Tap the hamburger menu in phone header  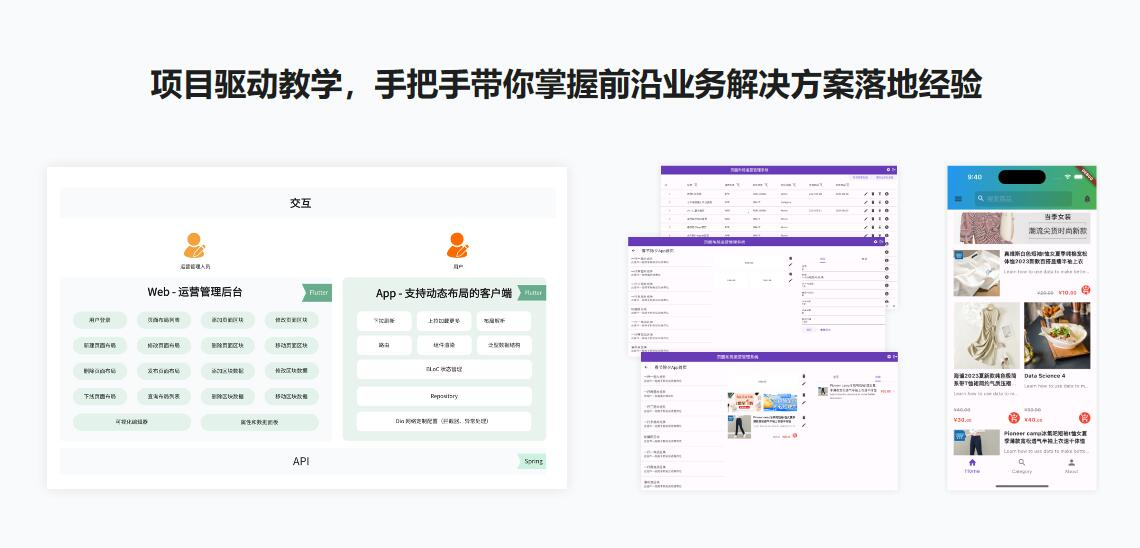click(x=959, y=199)
